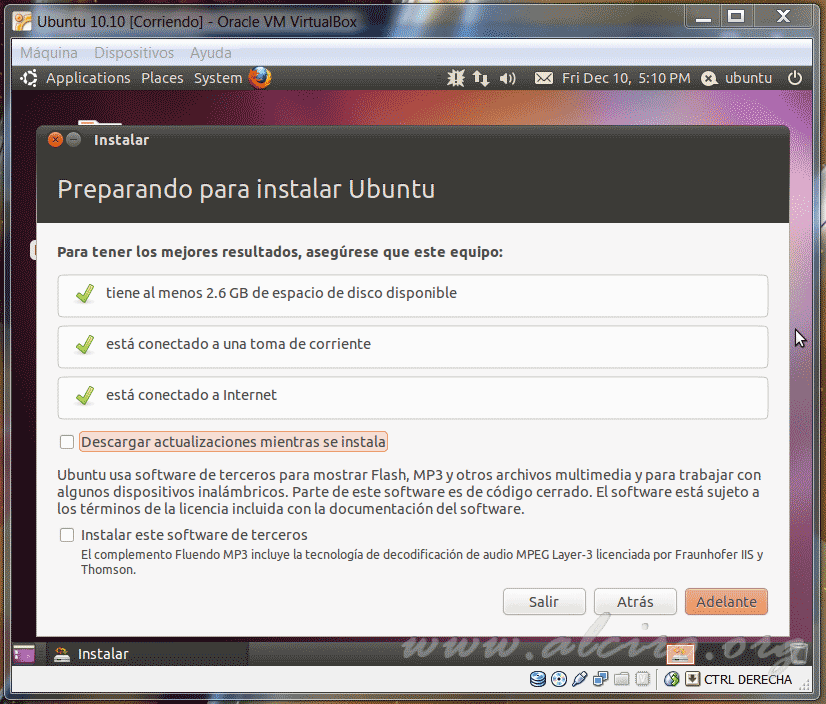
Task: Click the power shutdown icon in the top panel
Action: point(795,78)
